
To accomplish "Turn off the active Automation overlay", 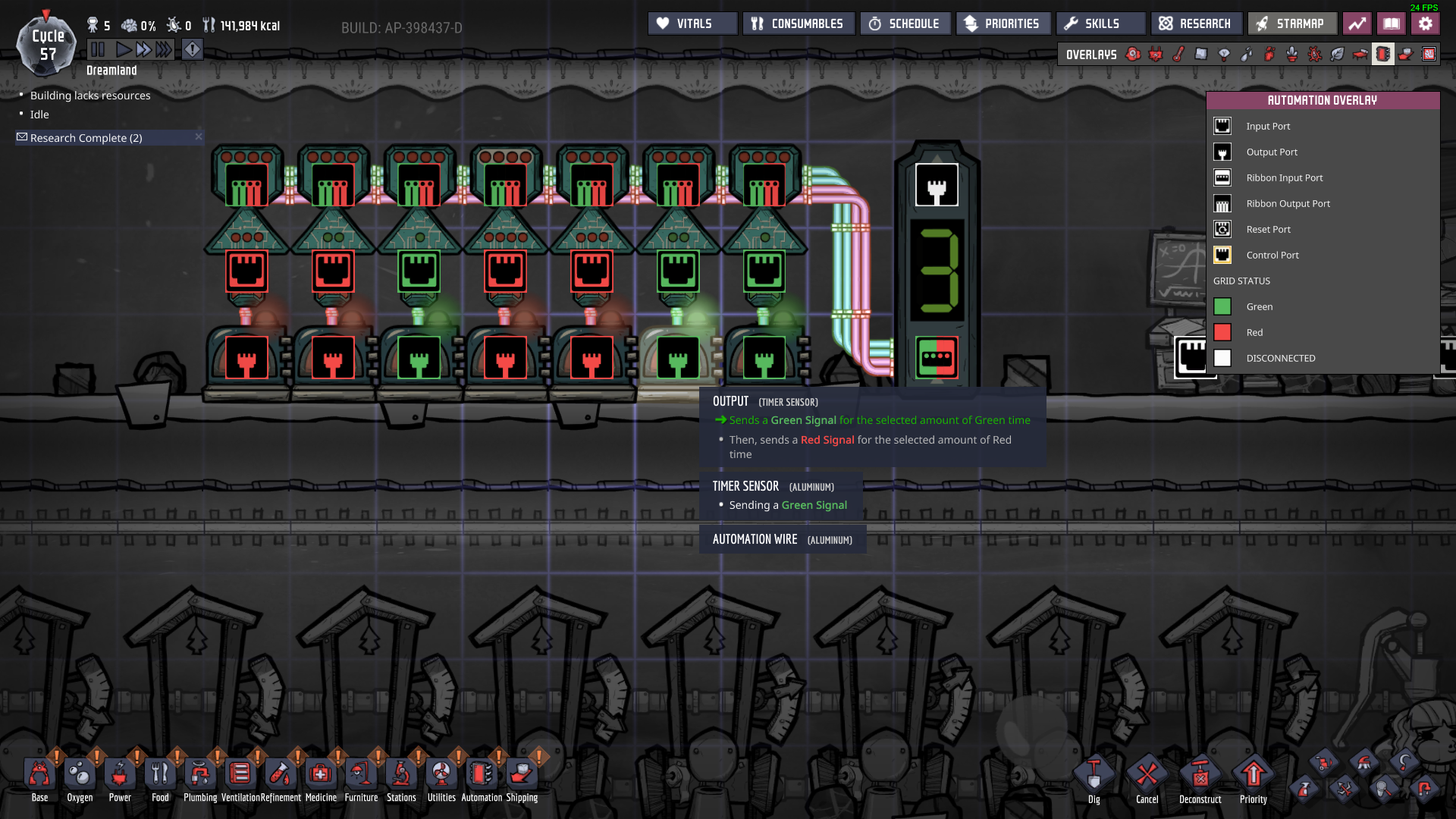I will click(x=1382, y=54).
